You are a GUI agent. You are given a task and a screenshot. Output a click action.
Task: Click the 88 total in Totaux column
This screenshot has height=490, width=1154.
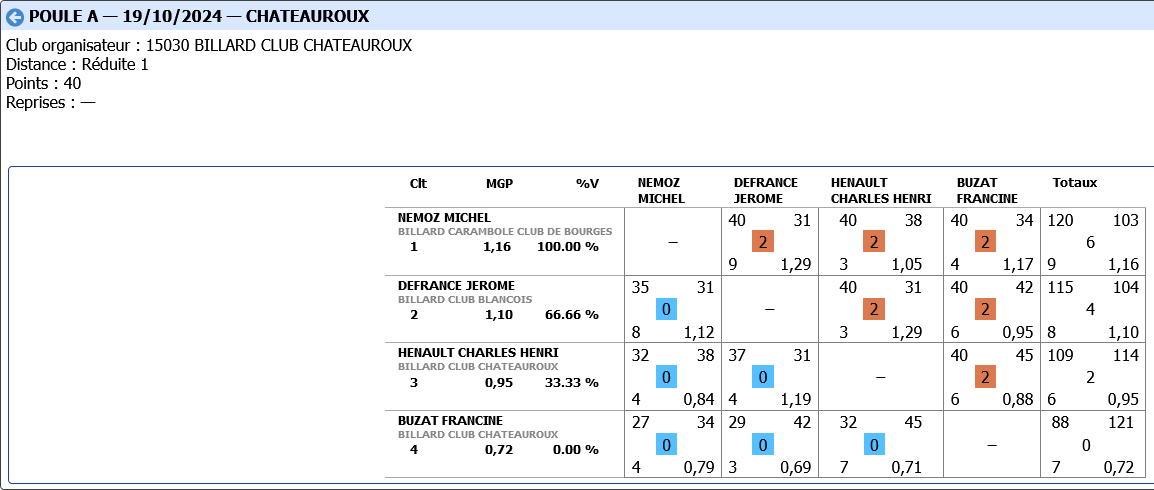click(x=1063, y=423)
